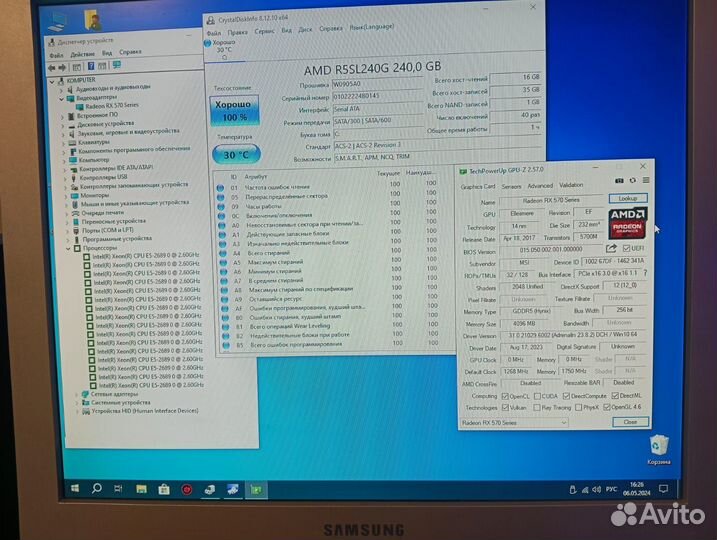Toggle the PhysX checkbox

click(578, 407)
